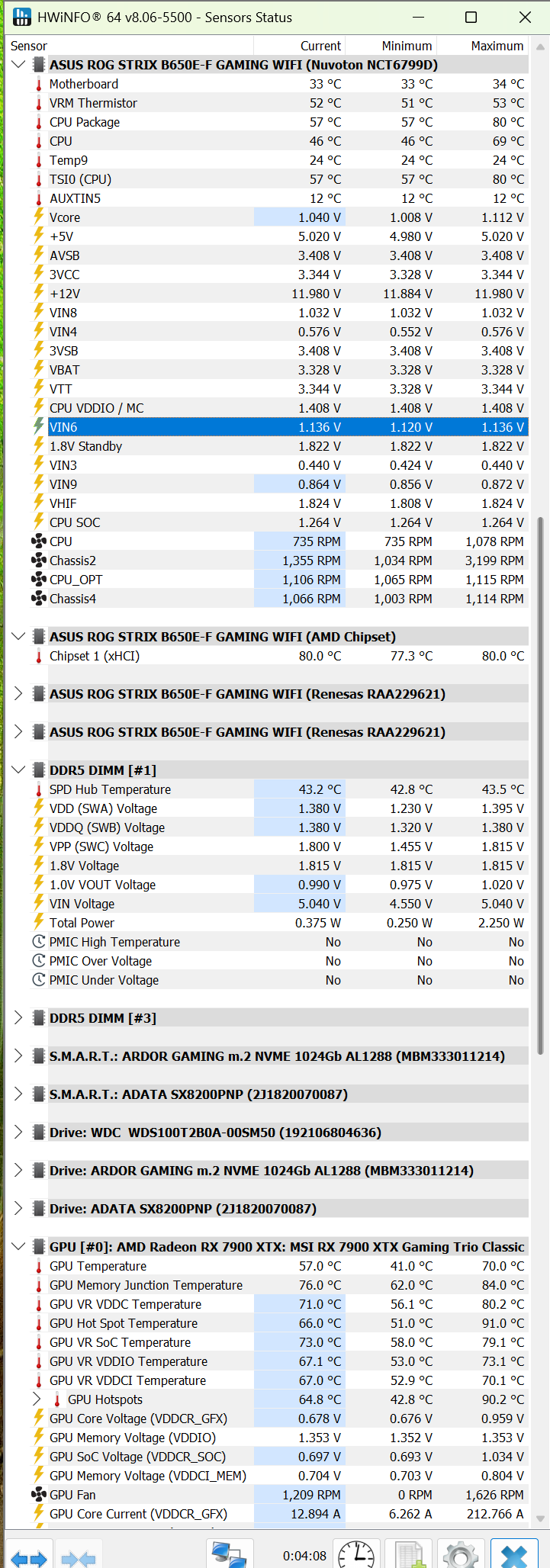Viewport: 550px width, 1568px height.
Task: Collapse the AMD Radeon RX 7900 XTX group
Action: [x=19, y=1246]
